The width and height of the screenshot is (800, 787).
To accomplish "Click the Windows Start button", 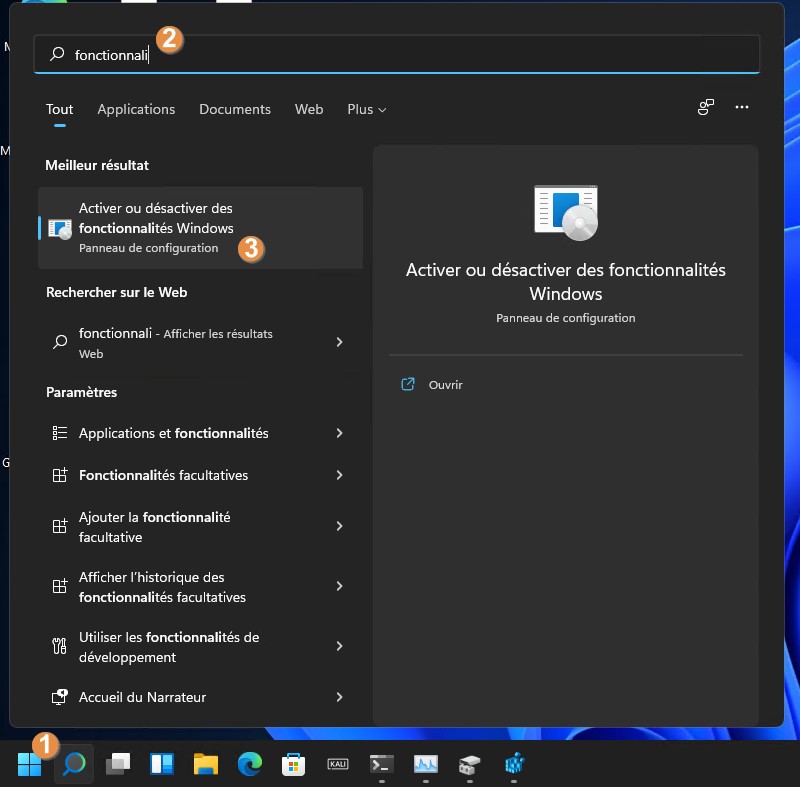I will pos(29,765).
